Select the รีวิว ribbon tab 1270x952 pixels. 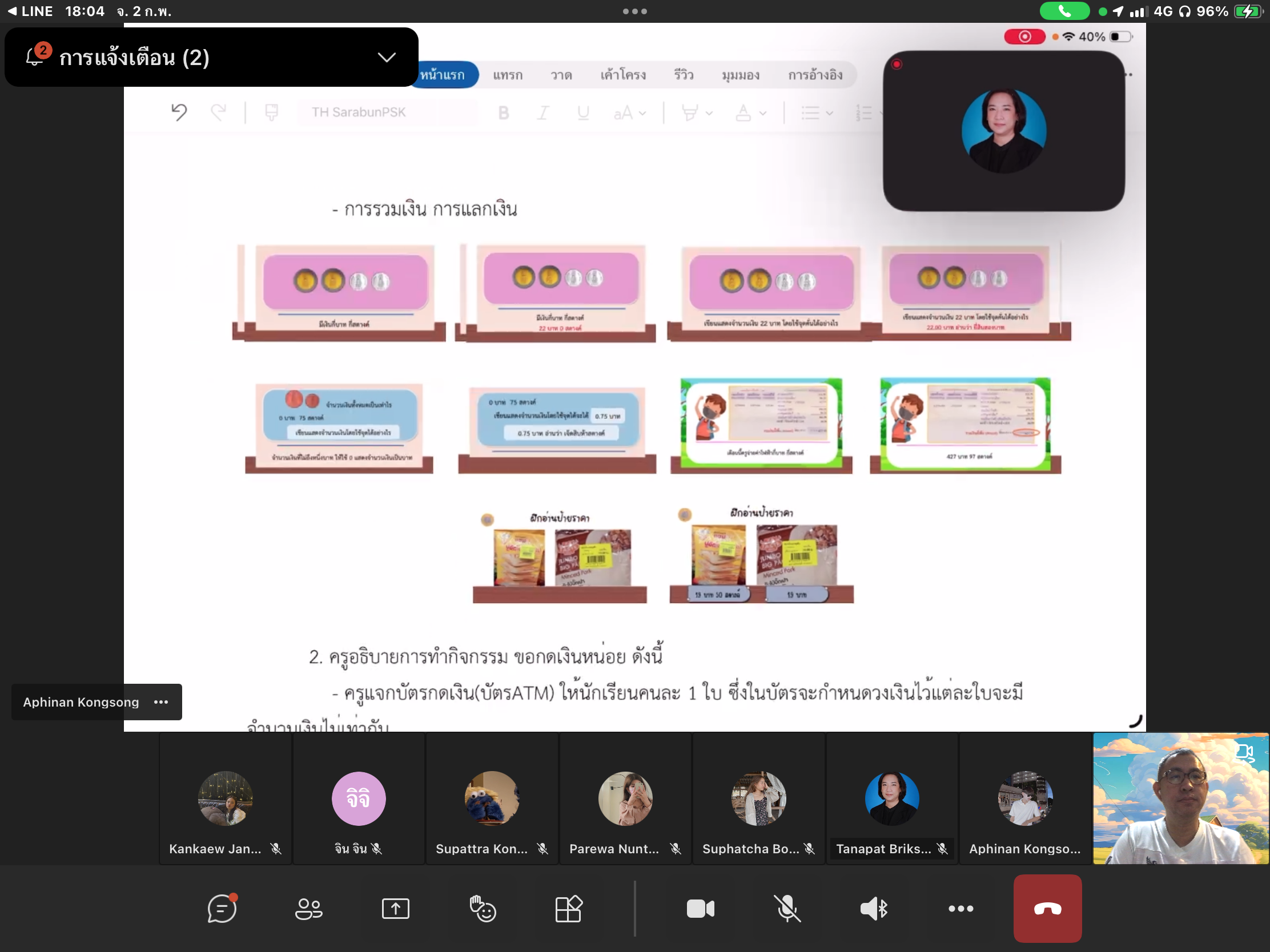coord(683,75)
